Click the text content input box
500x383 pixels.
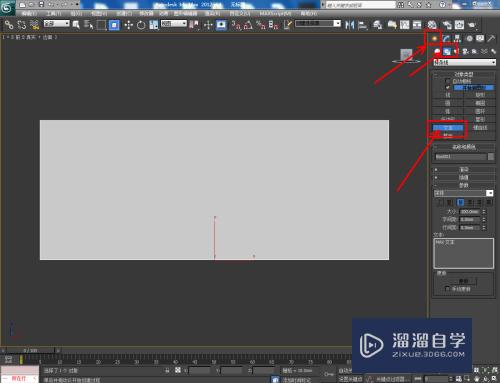463,253
